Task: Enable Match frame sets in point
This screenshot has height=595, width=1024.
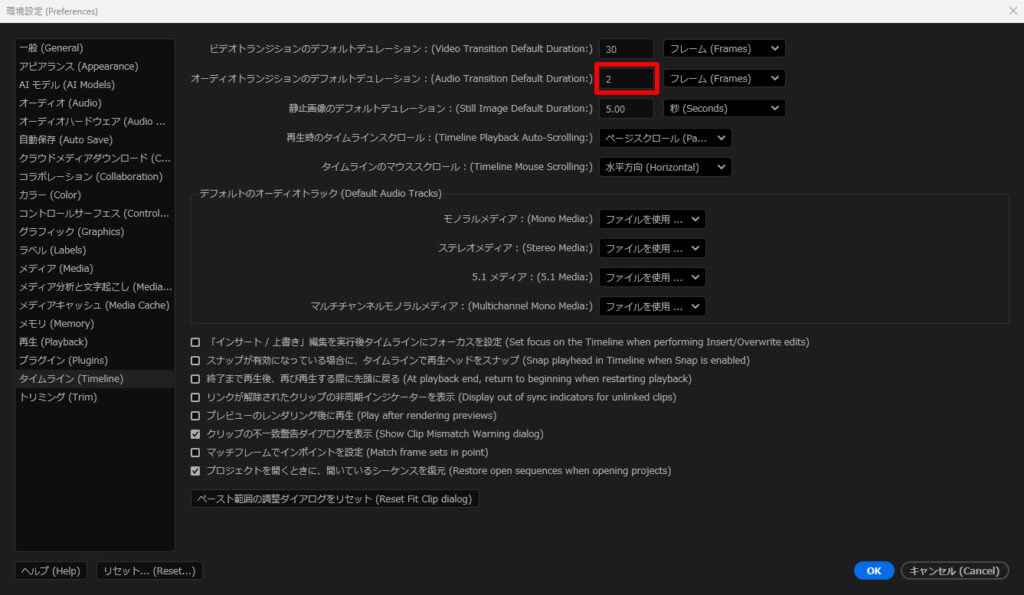Action: (195, 452)
